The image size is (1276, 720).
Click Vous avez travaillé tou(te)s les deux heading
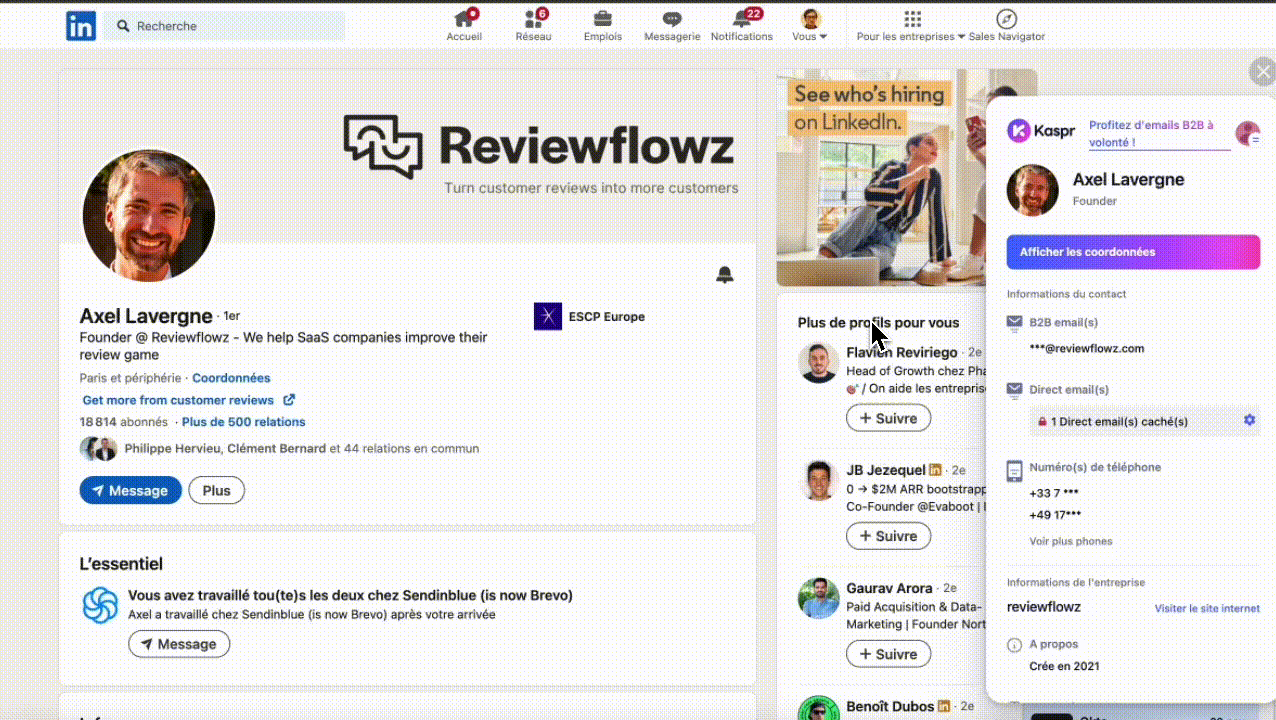350,595
